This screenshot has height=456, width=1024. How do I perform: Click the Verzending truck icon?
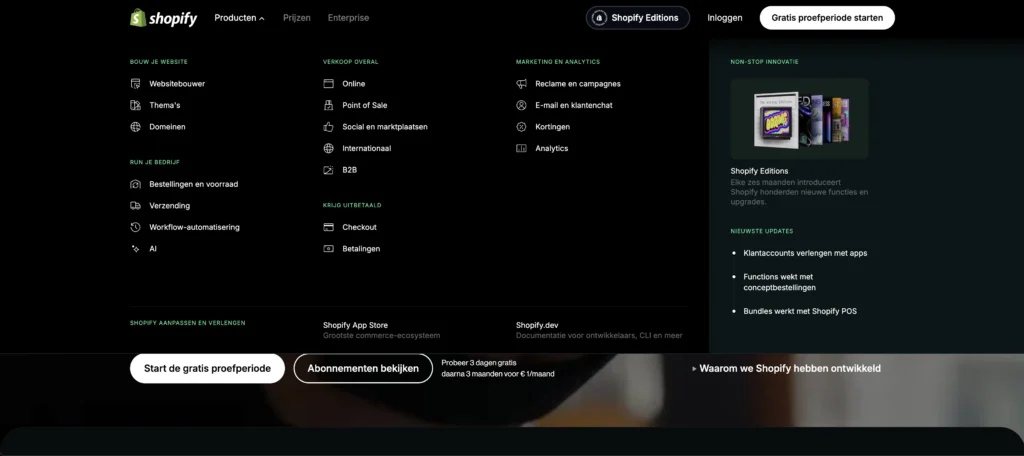(x=136, y=206)
